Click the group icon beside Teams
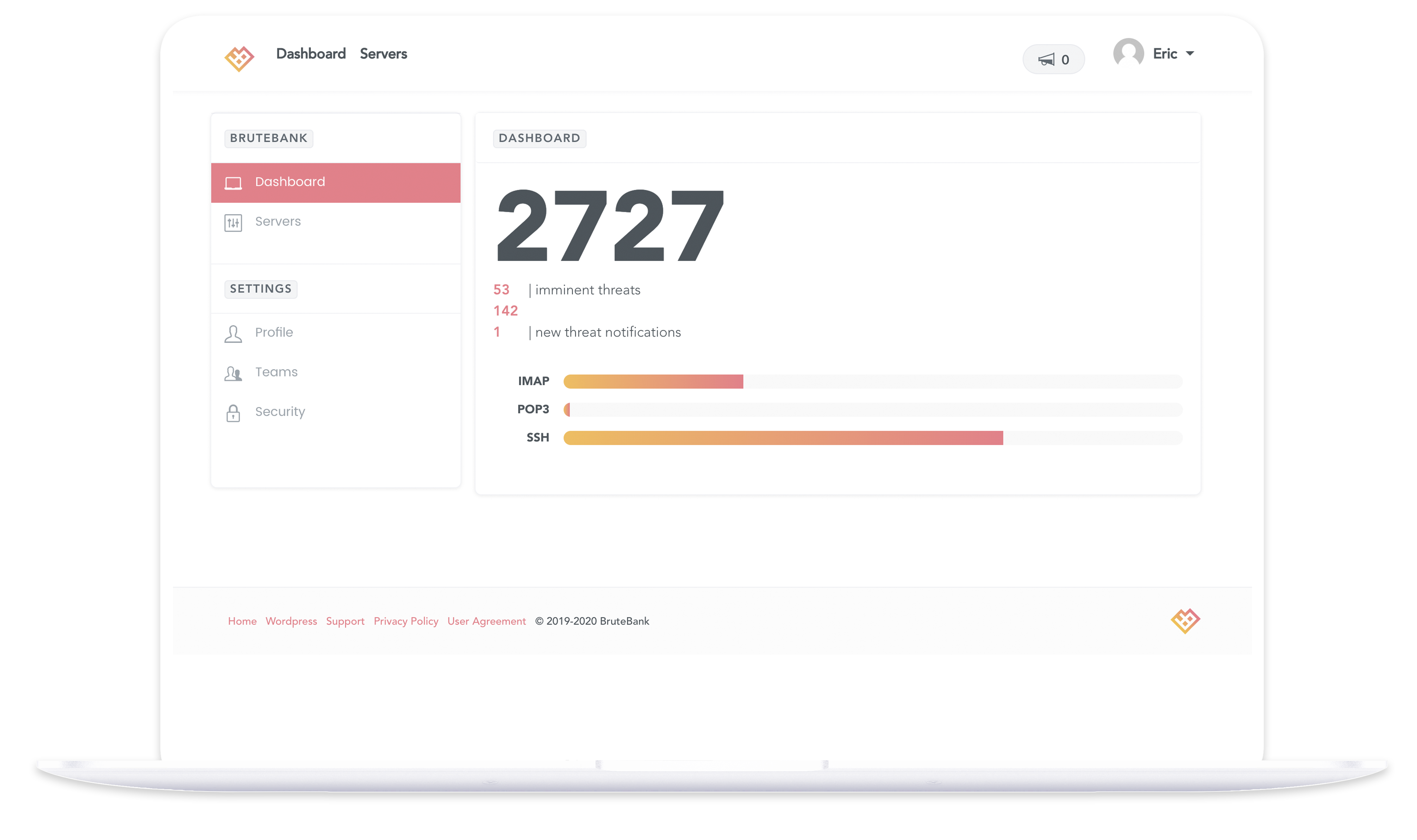This screenshot has width=1417, height=840. (233, 374)
